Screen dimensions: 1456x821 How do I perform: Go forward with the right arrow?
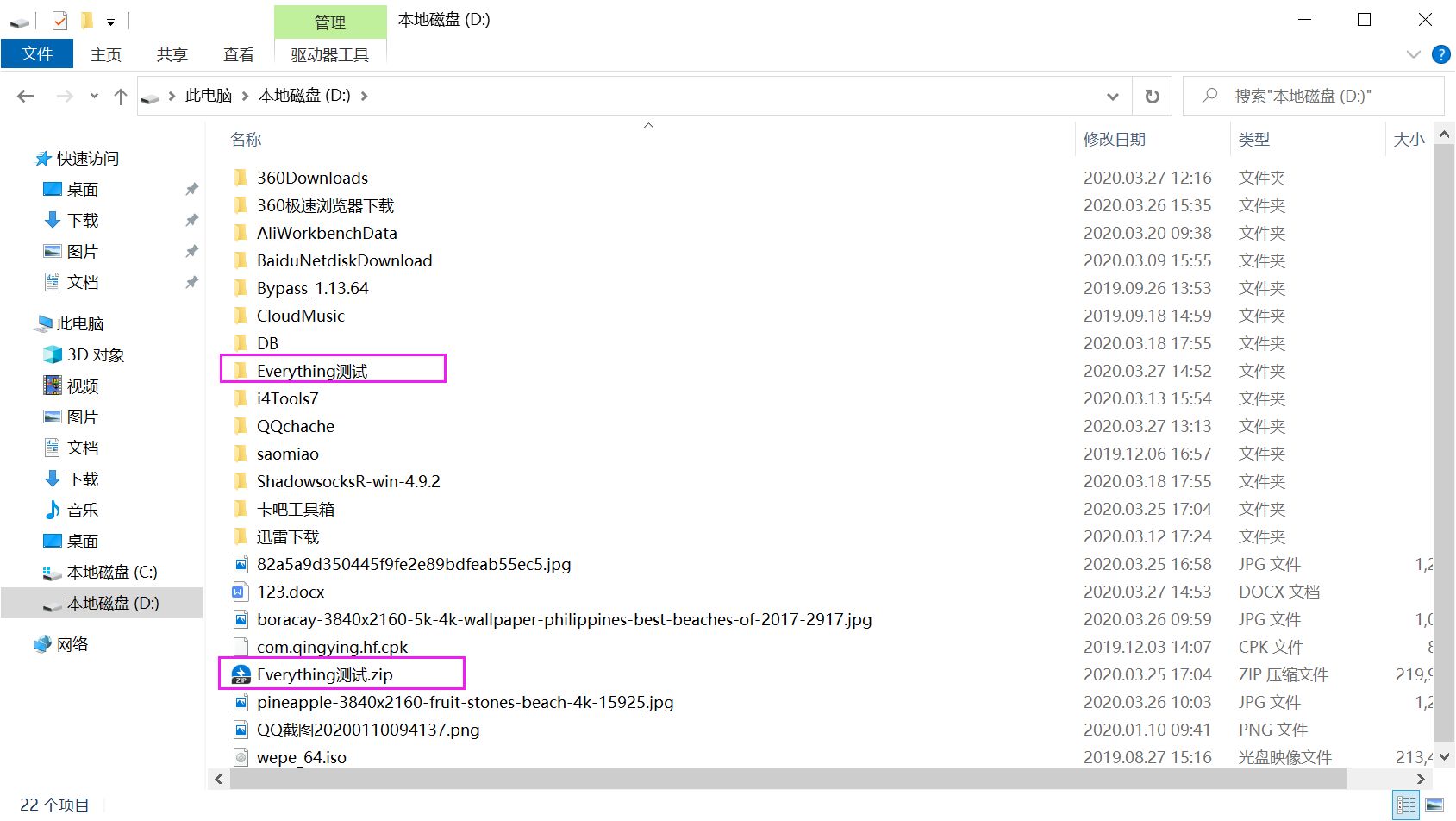click(65, 96)
